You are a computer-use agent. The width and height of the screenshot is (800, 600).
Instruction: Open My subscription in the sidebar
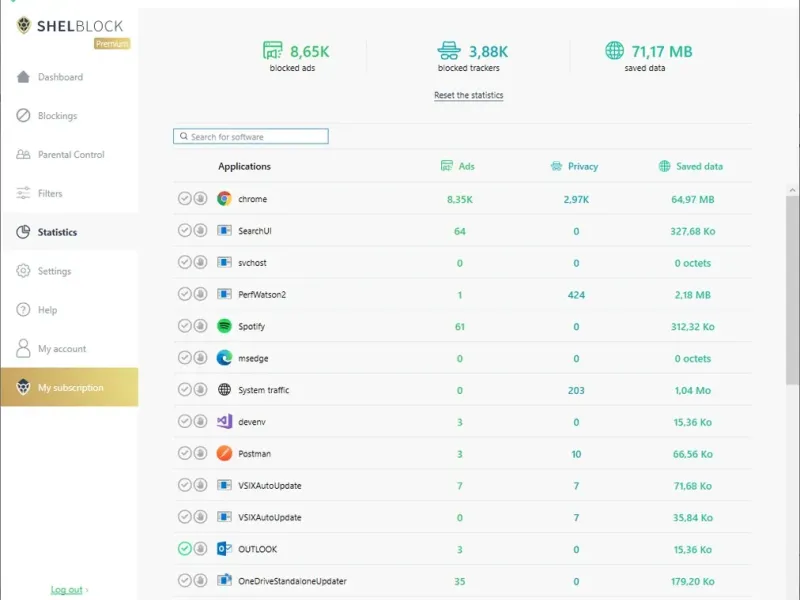tap(70, 388)
